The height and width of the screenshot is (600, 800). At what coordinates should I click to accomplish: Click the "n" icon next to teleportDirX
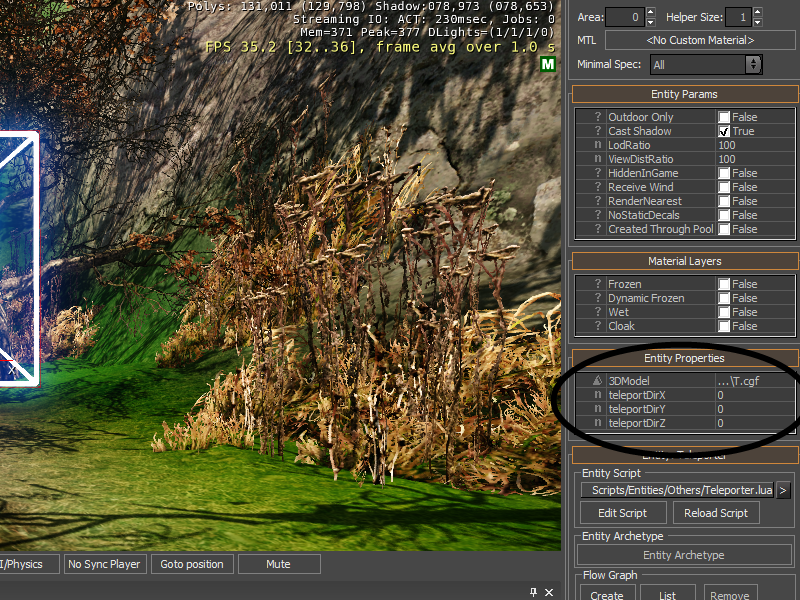pos(597,395)
